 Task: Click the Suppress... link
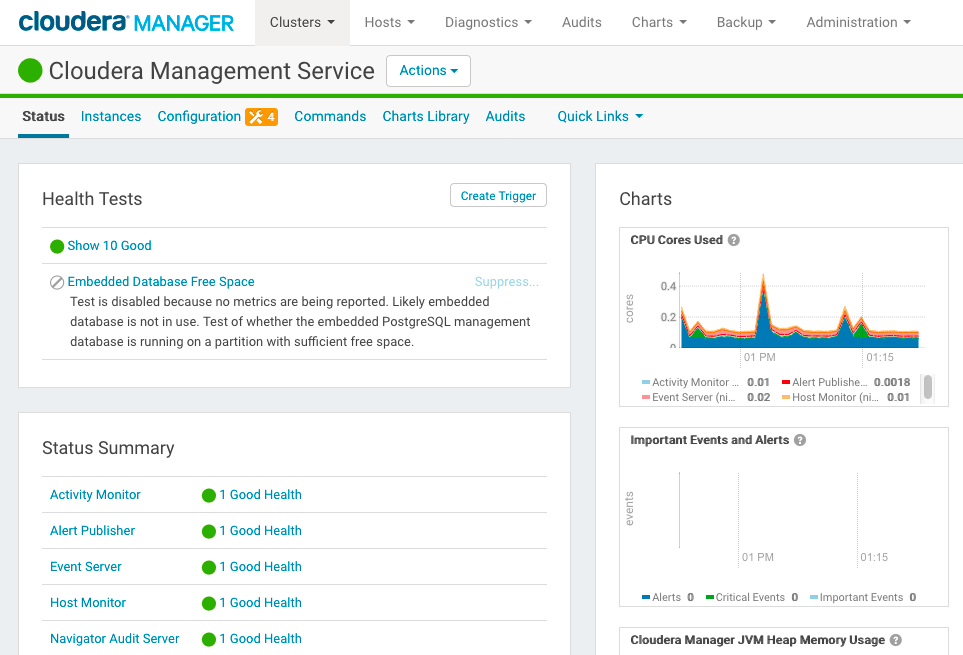507,282
